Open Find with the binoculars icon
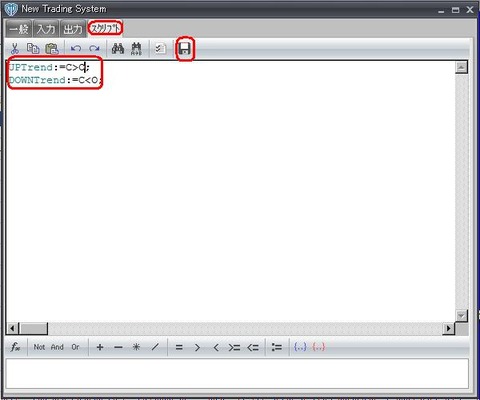This screenshot has width=480, height=400. coord(118,49)
